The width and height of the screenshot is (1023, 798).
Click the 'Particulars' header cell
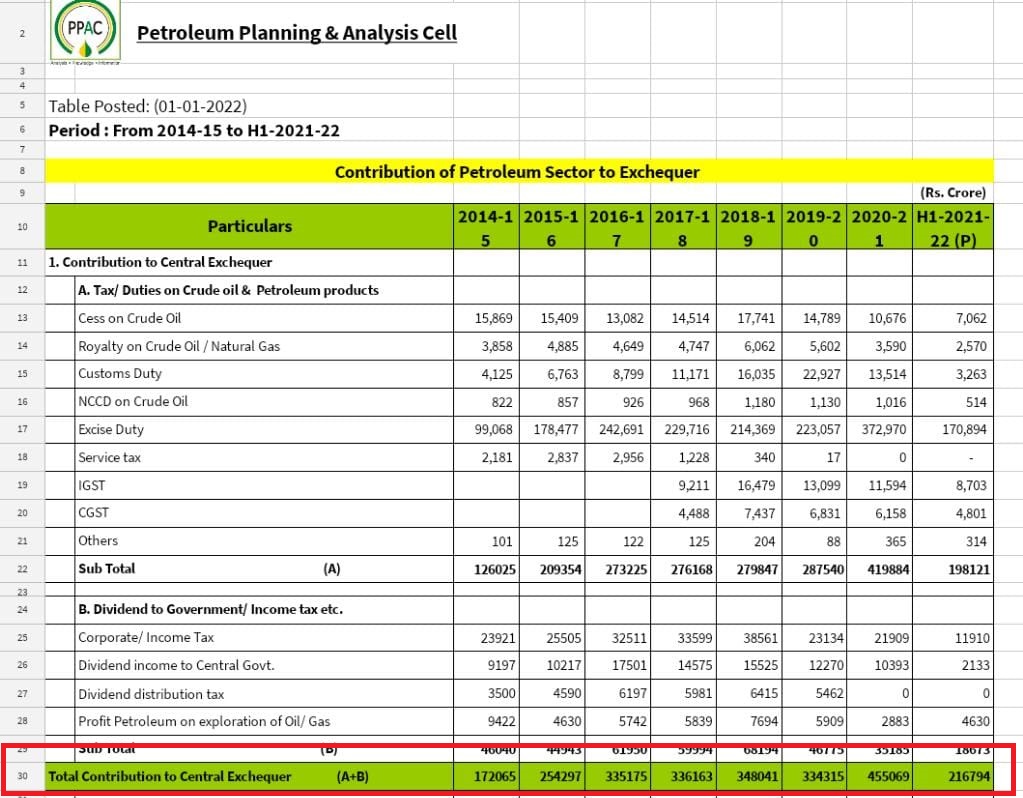click(249, 226)
